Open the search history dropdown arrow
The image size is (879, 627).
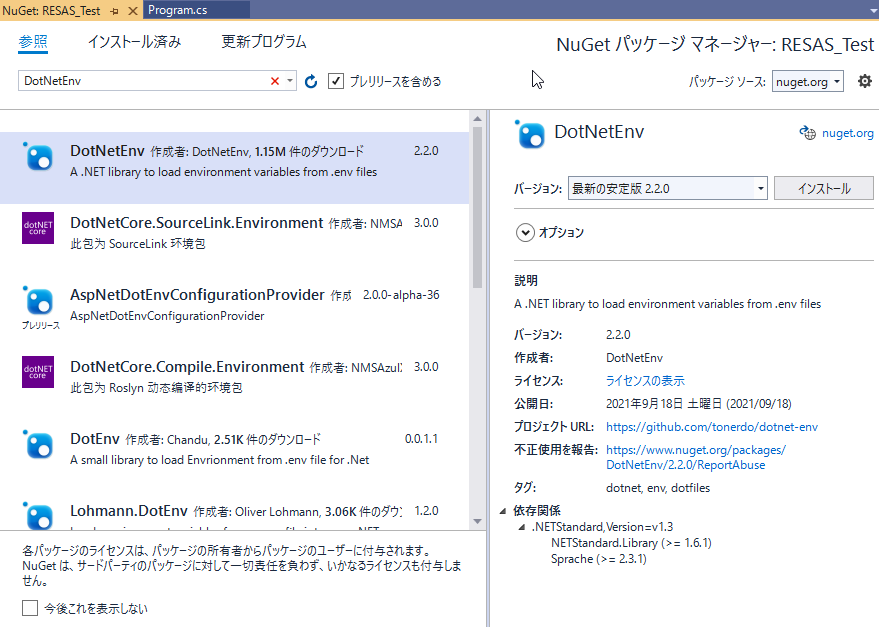289,81
